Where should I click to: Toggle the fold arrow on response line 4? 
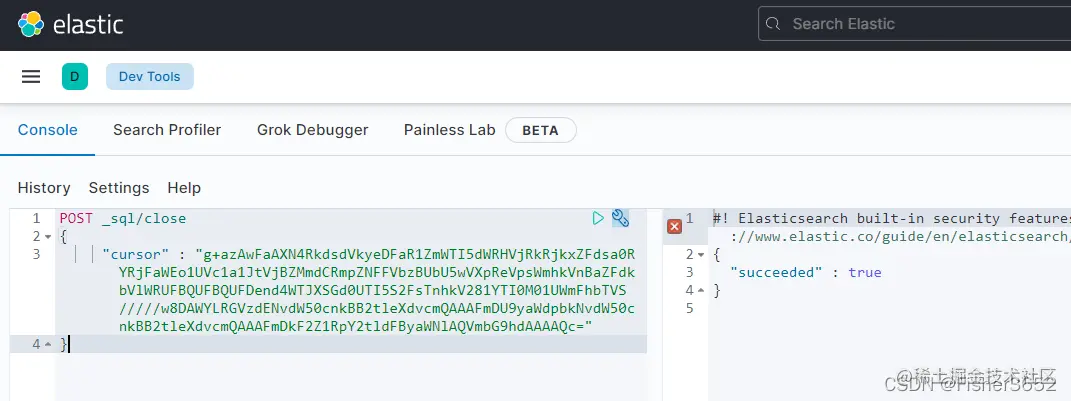click(x=701, y=290)
